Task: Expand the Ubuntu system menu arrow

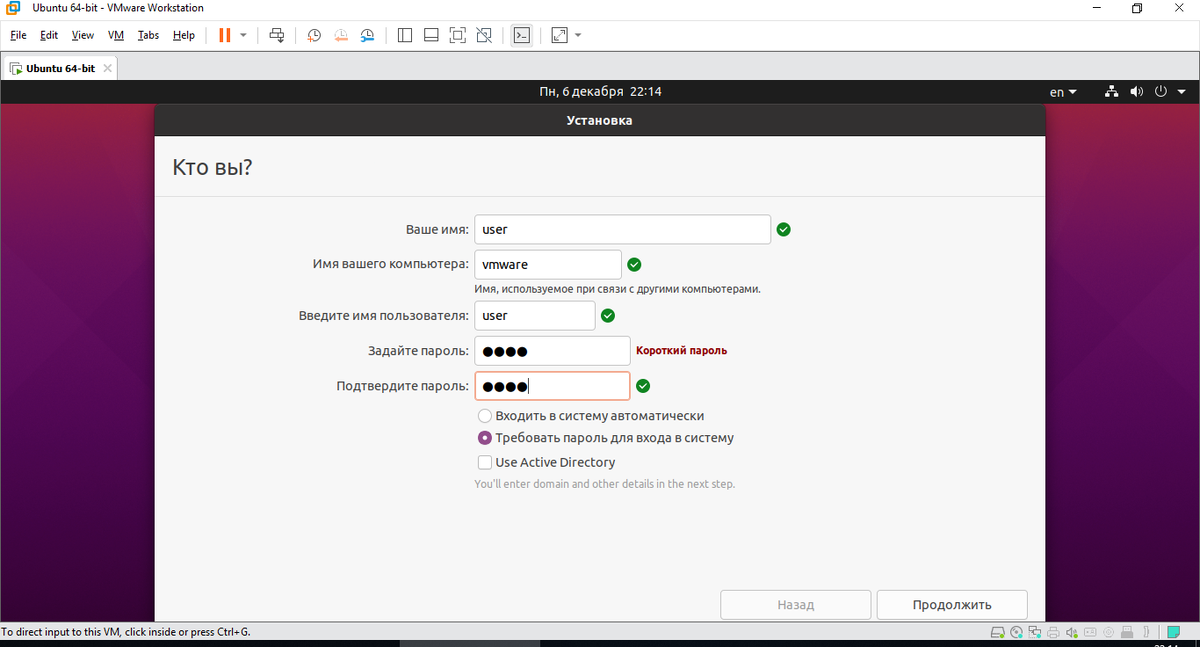Action: (1183, 92)
